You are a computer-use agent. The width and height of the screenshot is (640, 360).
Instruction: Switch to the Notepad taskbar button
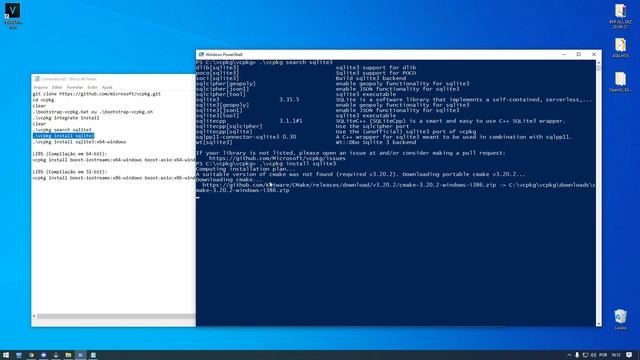(x=93, y=355)
